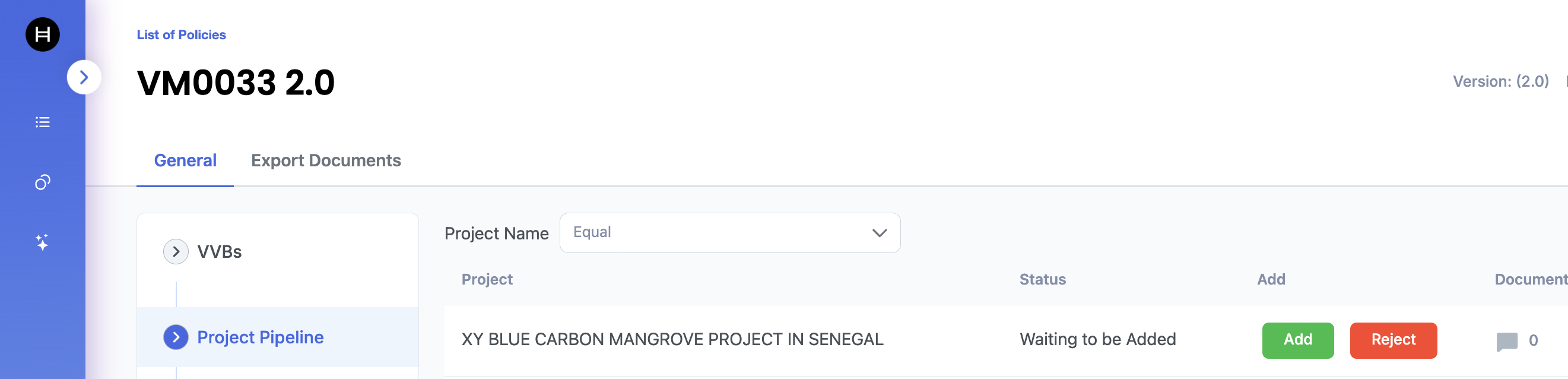Click the Status column header
This screenshot has height=379, width=1568.
click(x=1042, y=279)
